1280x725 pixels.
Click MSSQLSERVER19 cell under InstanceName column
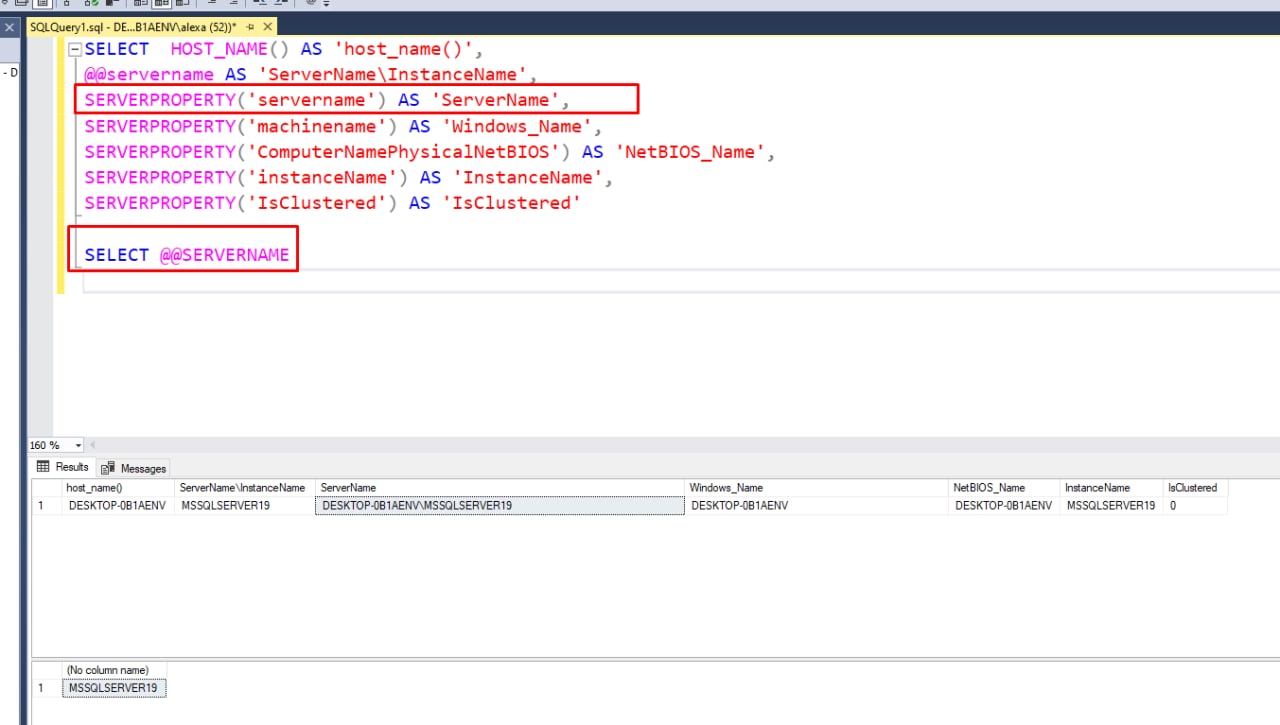pos(1112,506)
